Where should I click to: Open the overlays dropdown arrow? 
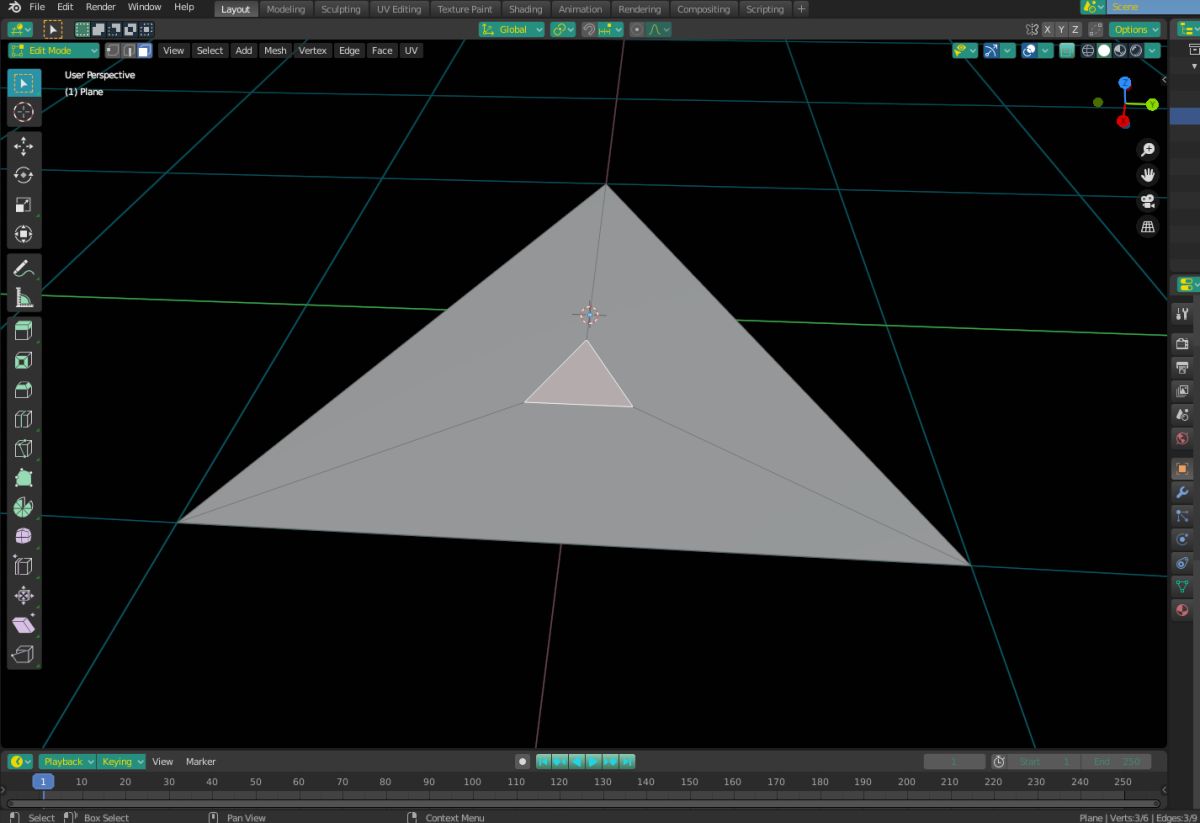(1045, 51)
